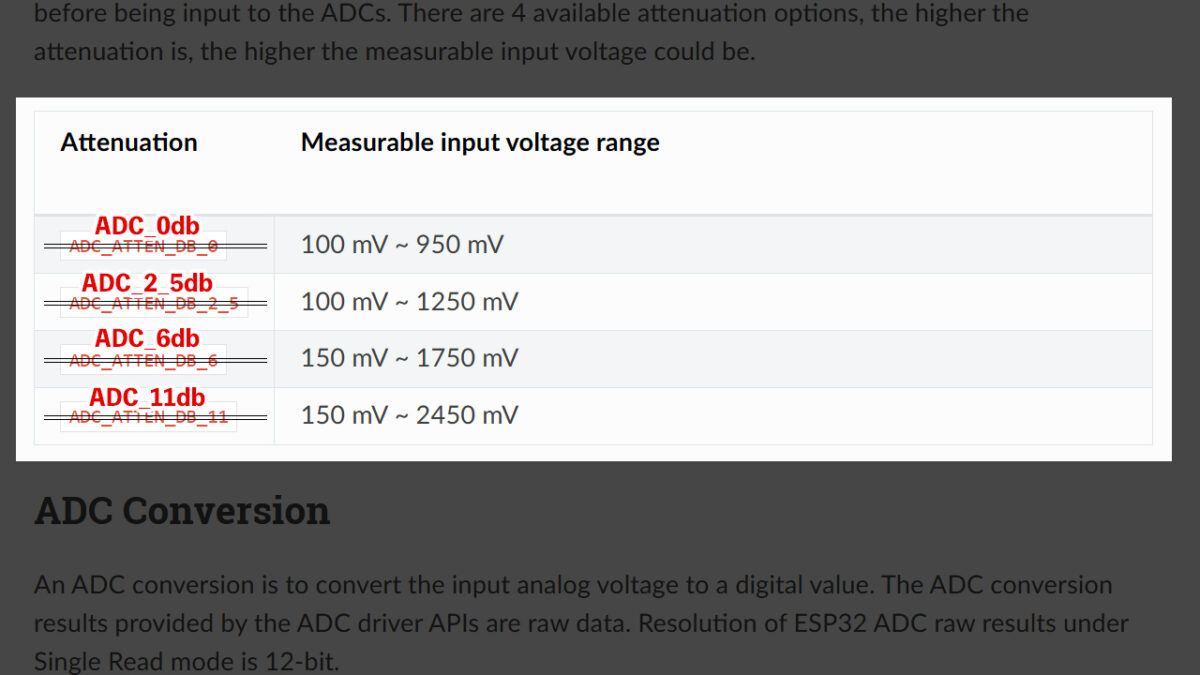
Task: Click the Attenuation column header
Action: click(x=129, y=142)
